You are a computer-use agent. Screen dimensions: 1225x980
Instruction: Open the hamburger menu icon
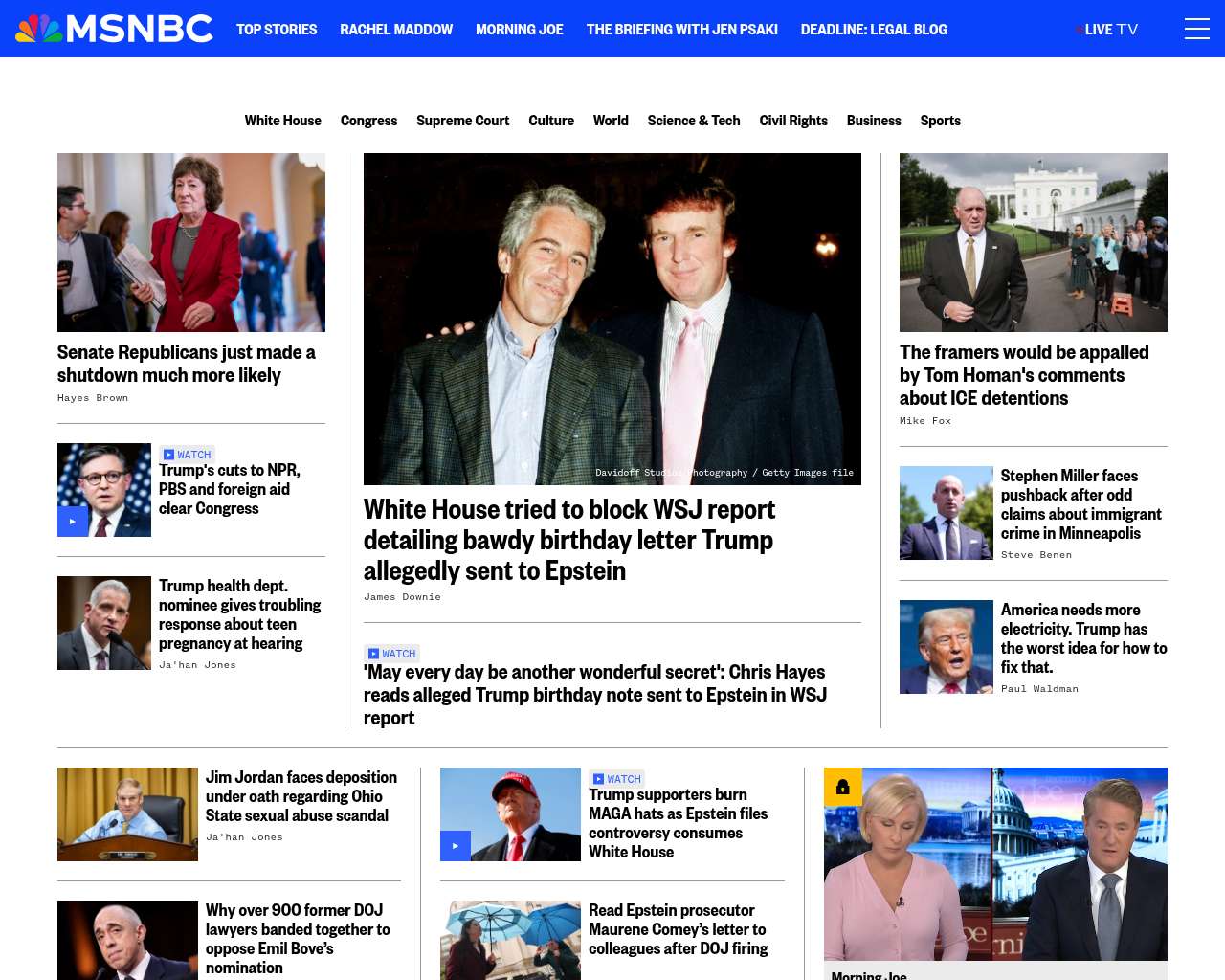pyautogui.click(x=1196, y=29)
